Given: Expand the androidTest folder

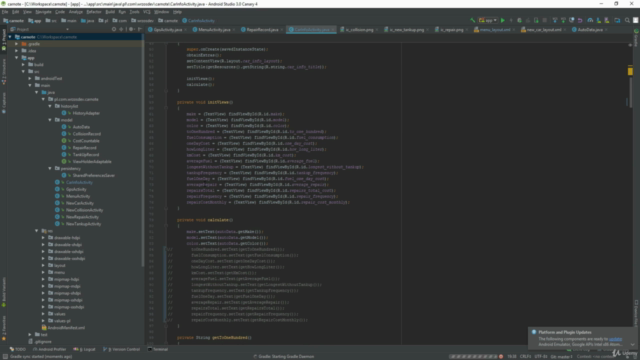Looking at the screenshot, I should click(x=30, y=78).
